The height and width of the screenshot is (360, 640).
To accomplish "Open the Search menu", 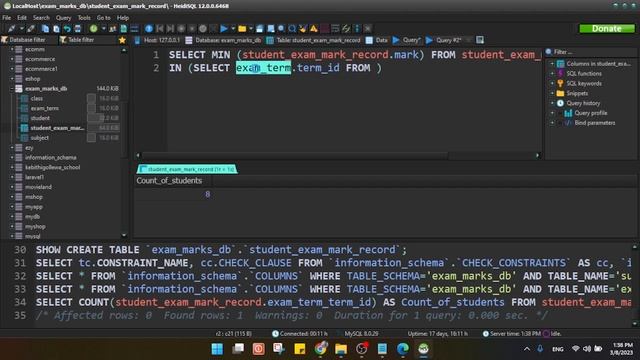I will coord(41,18).
